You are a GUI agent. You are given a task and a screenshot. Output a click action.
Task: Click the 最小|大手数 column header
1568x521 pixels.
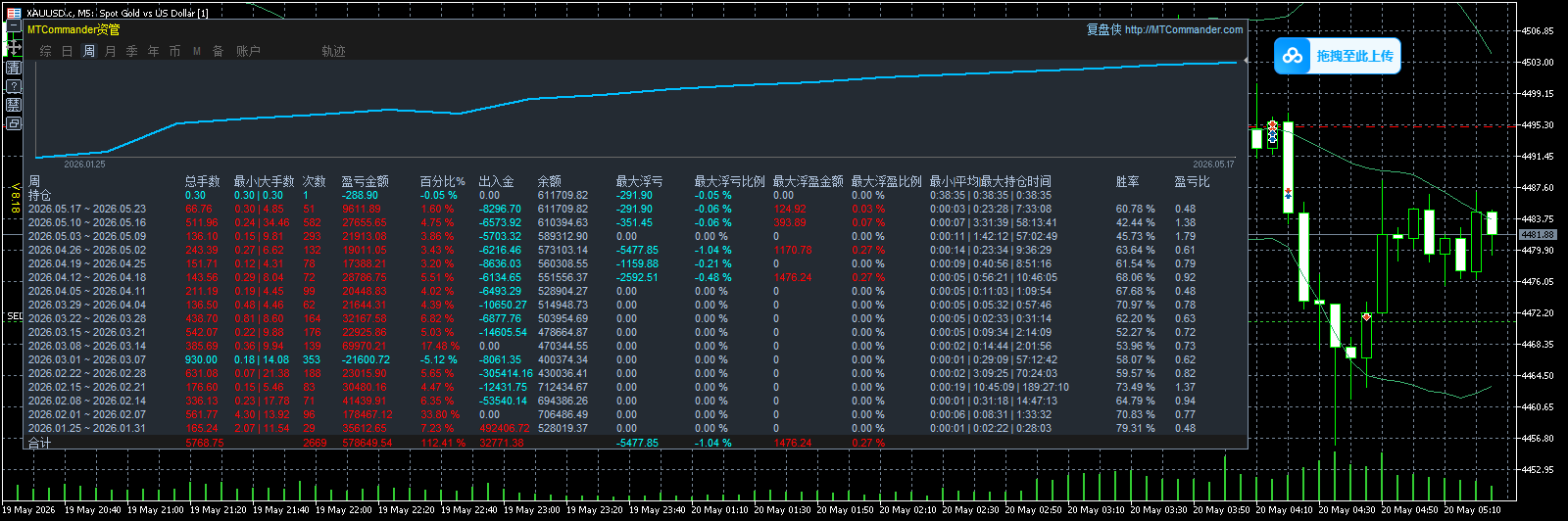(264, 181)
